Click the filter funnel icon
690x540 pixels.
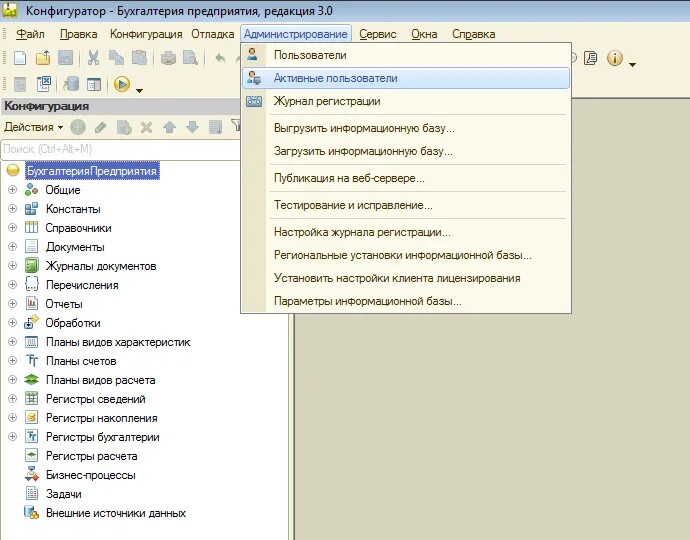coord(236,126)
